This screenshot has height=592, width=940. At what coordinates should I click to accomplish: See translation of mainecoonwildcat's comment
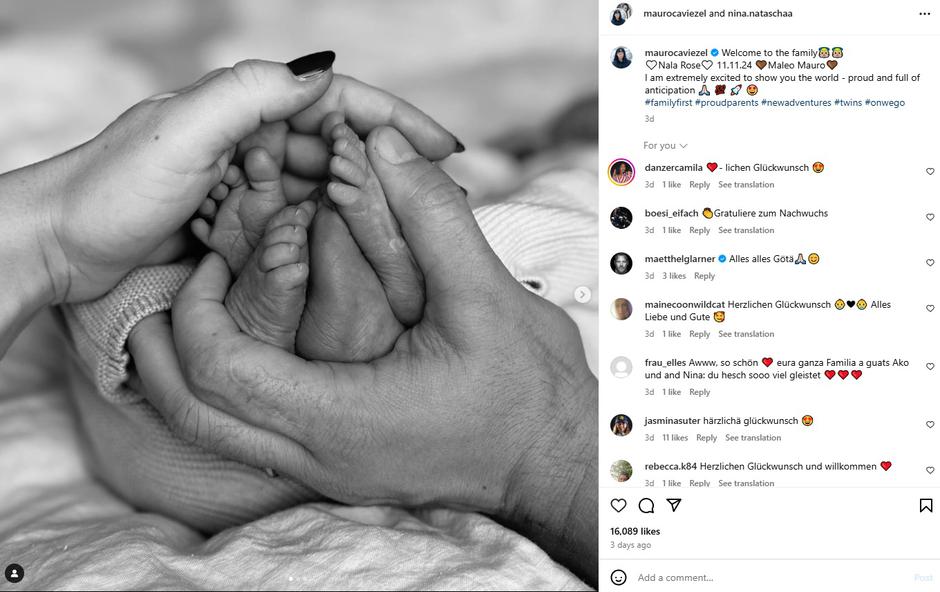pos(746,334)
